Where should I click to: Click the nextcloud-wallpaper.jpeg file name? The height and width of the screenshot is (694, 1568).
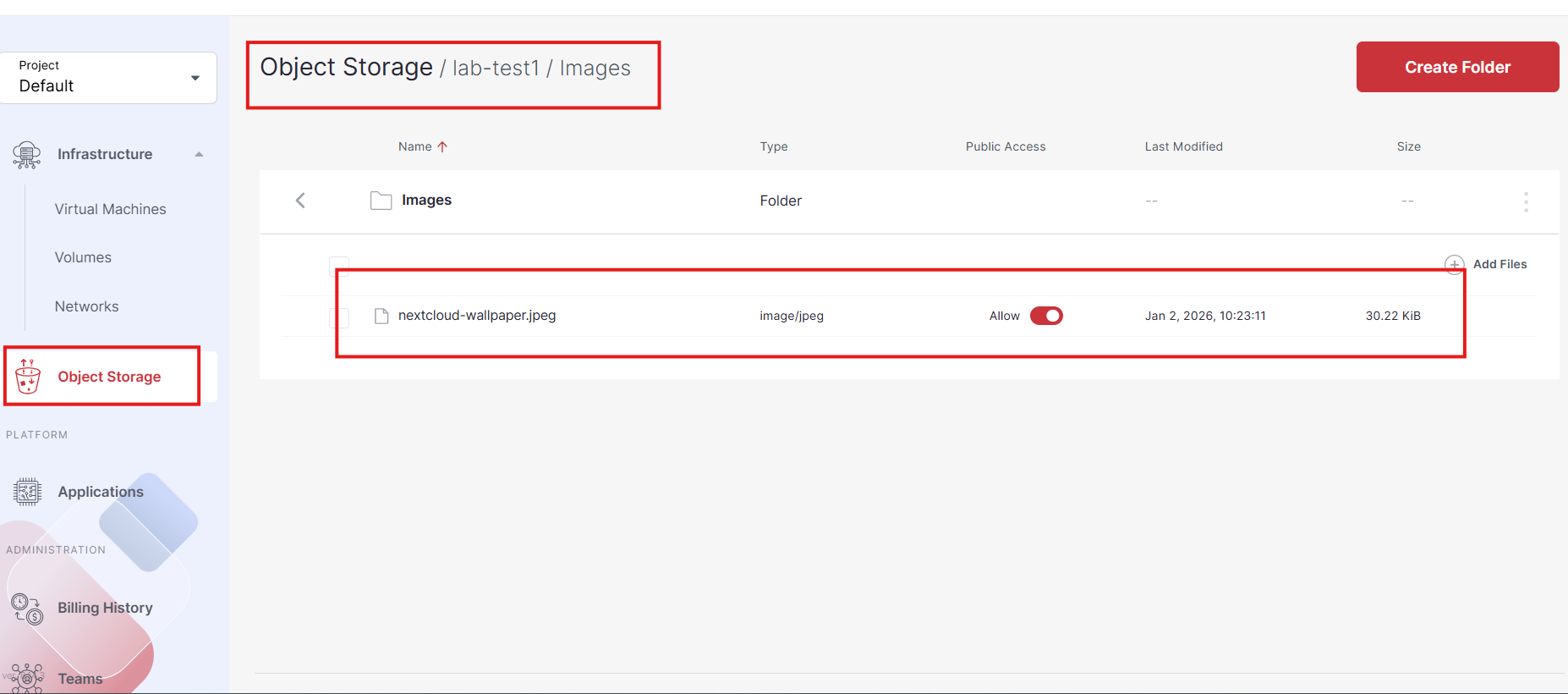coord(477,315)
